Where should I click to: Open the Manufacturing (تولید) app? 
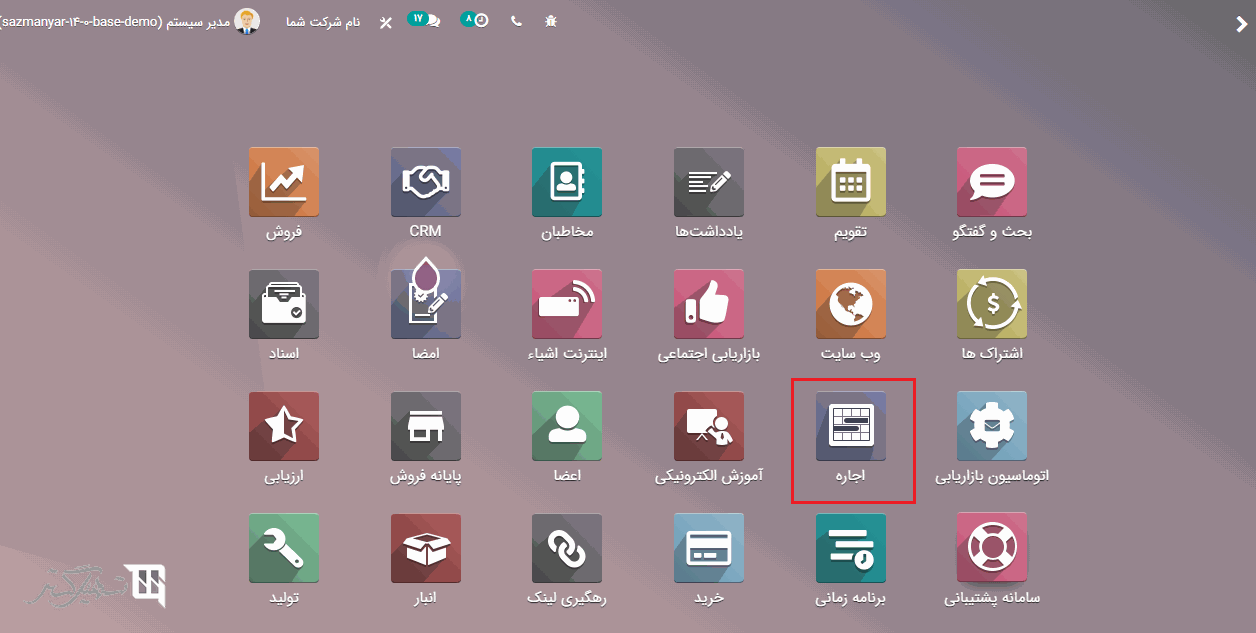click(284, 548)
